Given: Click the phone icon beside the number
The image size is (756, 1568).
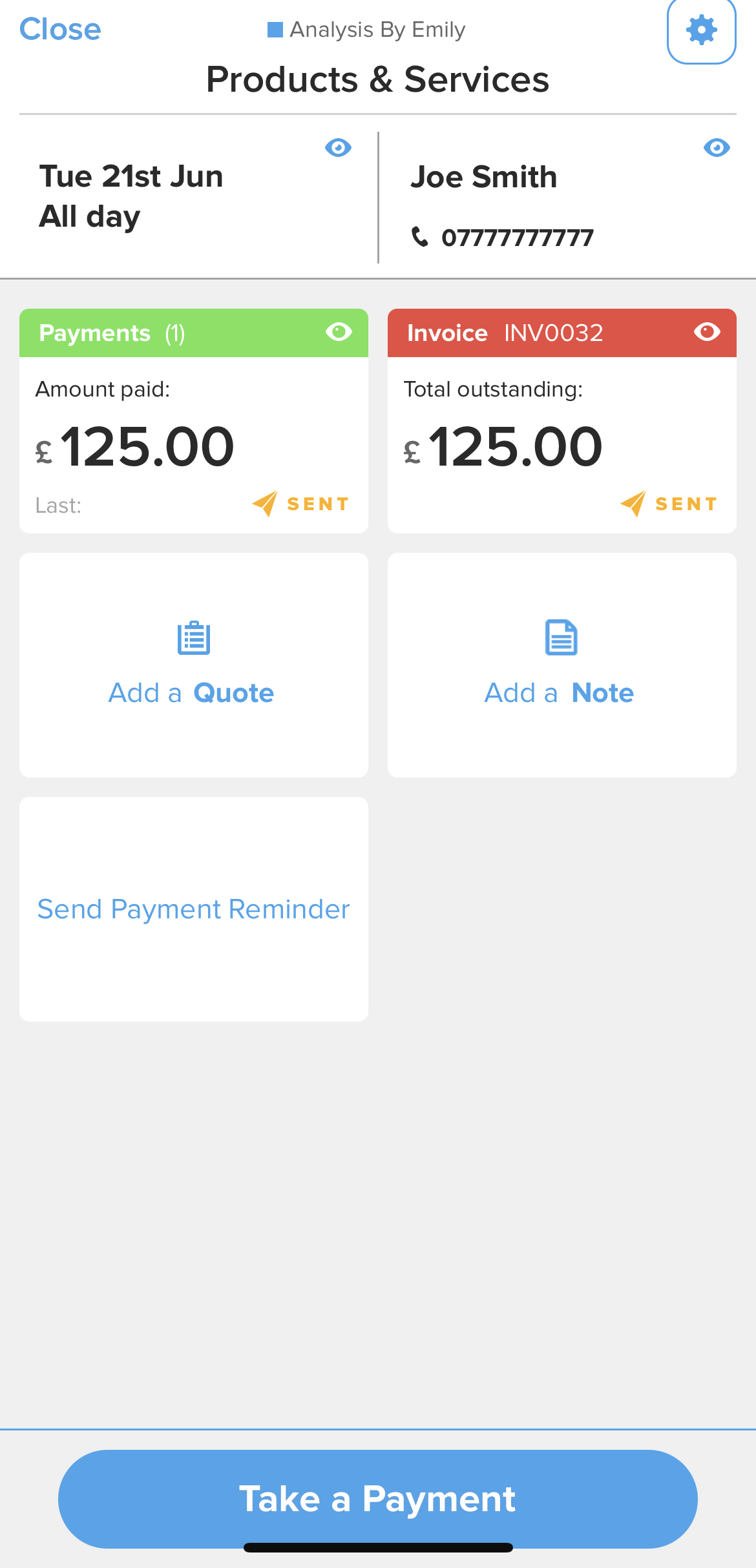Looking at the screenshot, I should pos(420,237).
